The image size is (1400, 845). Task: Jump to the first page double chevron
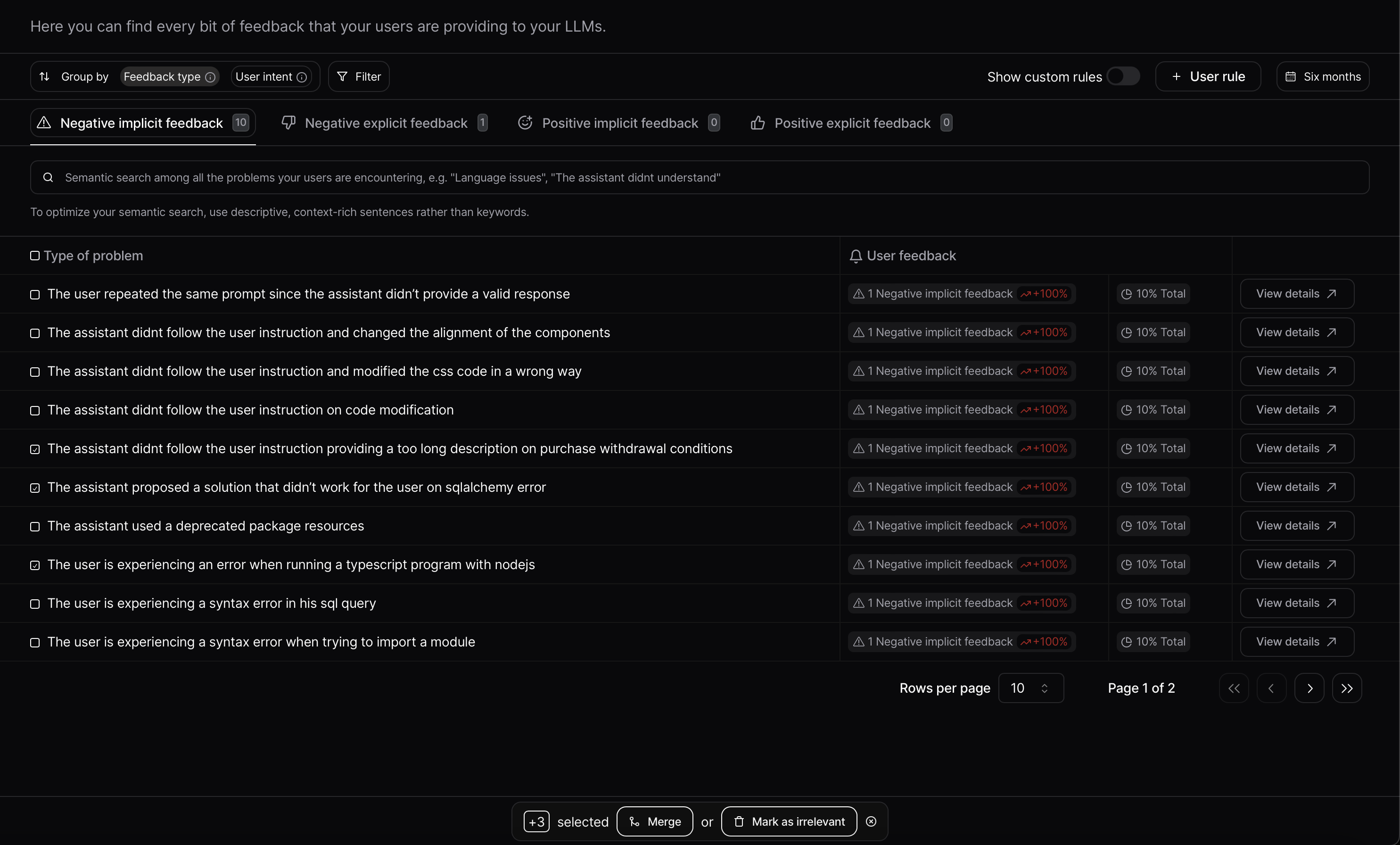[1234, 688]
